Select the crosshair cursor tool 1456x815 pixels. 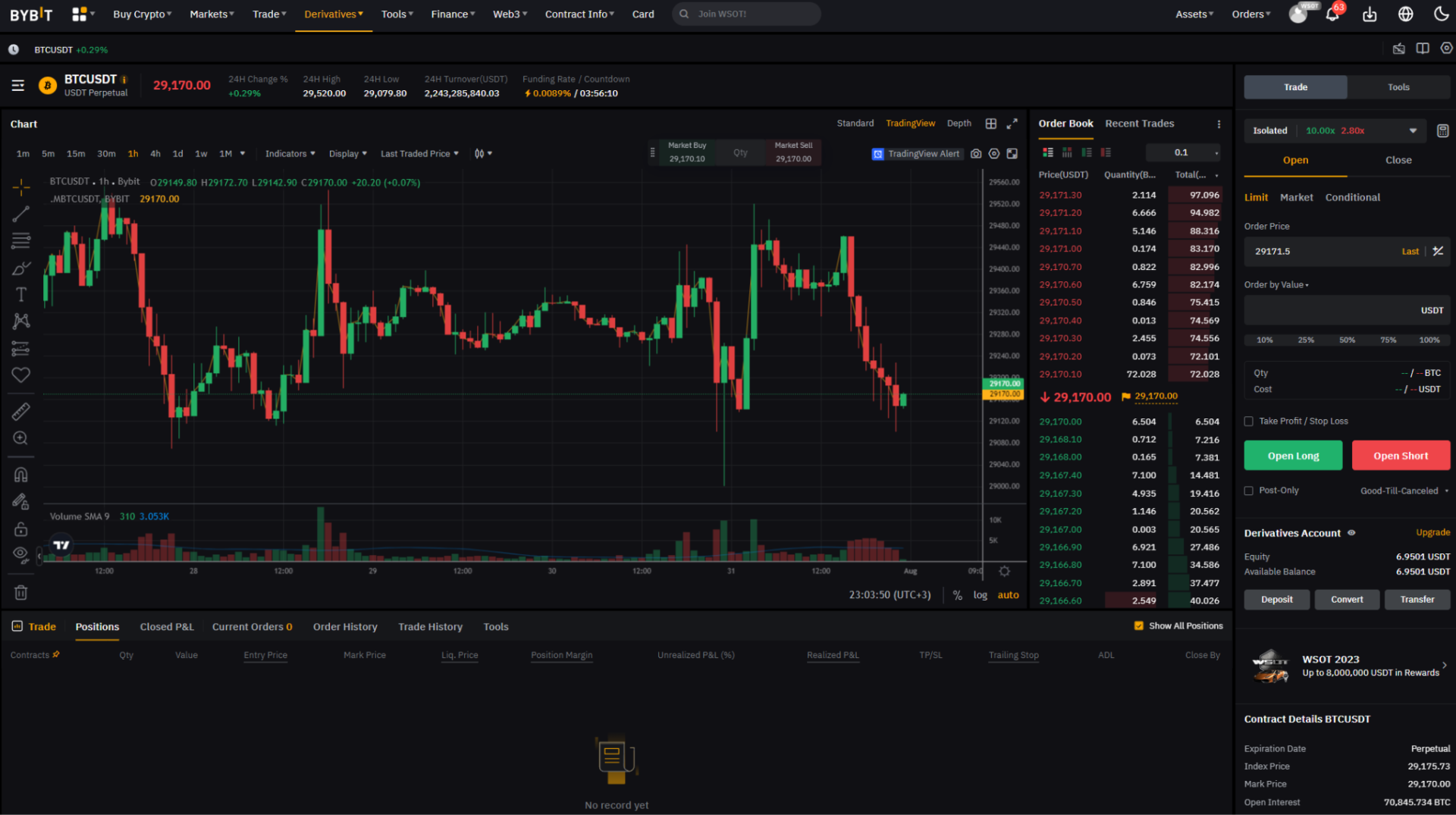tap(21, 187)
